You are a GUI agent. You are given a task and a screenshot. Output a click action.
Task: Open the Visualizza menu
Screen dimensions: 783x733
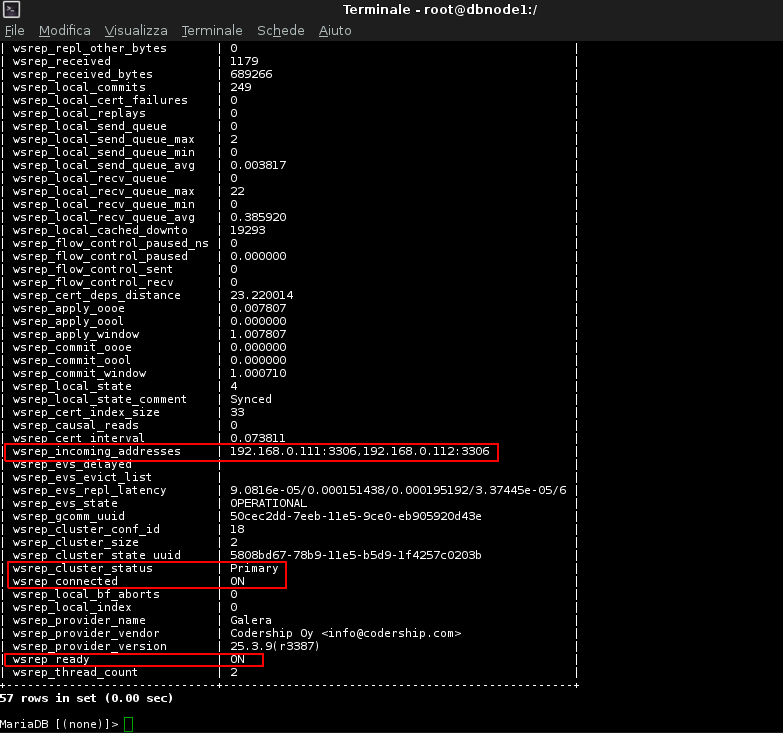click(136, 31)
